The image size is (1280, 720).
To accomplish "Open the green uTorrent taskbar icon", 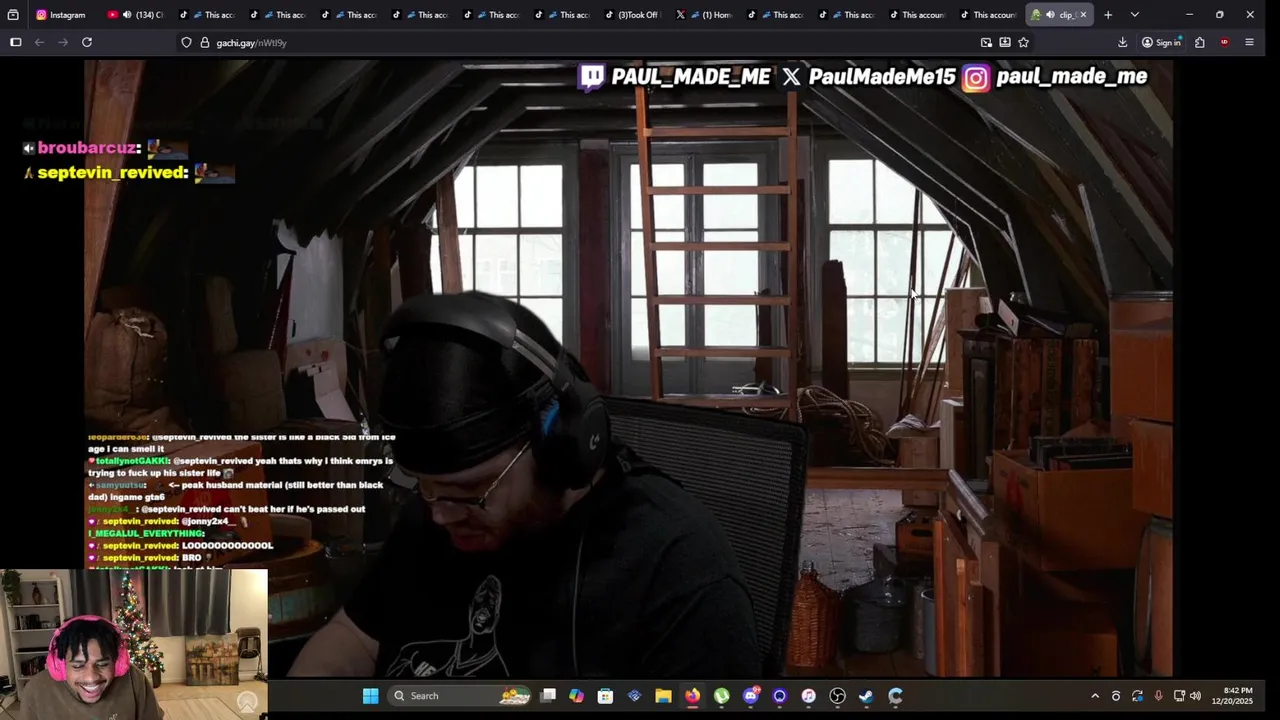I will coord(721,696).
